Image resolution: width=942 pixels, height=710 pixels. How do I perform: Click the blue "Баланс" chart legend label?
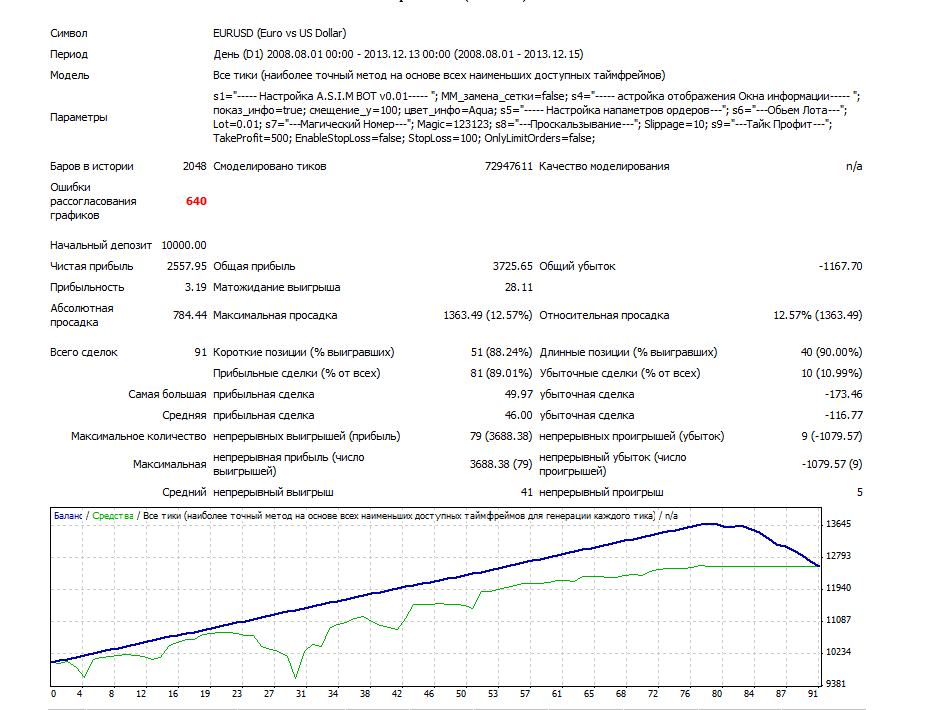click(x=68, y=516)
